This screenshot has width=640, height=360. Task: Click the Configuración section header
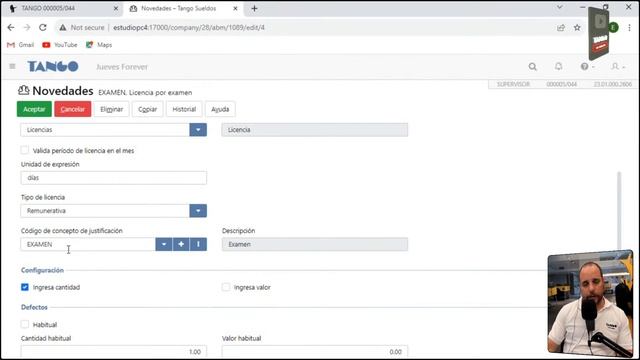click(42, 270)
